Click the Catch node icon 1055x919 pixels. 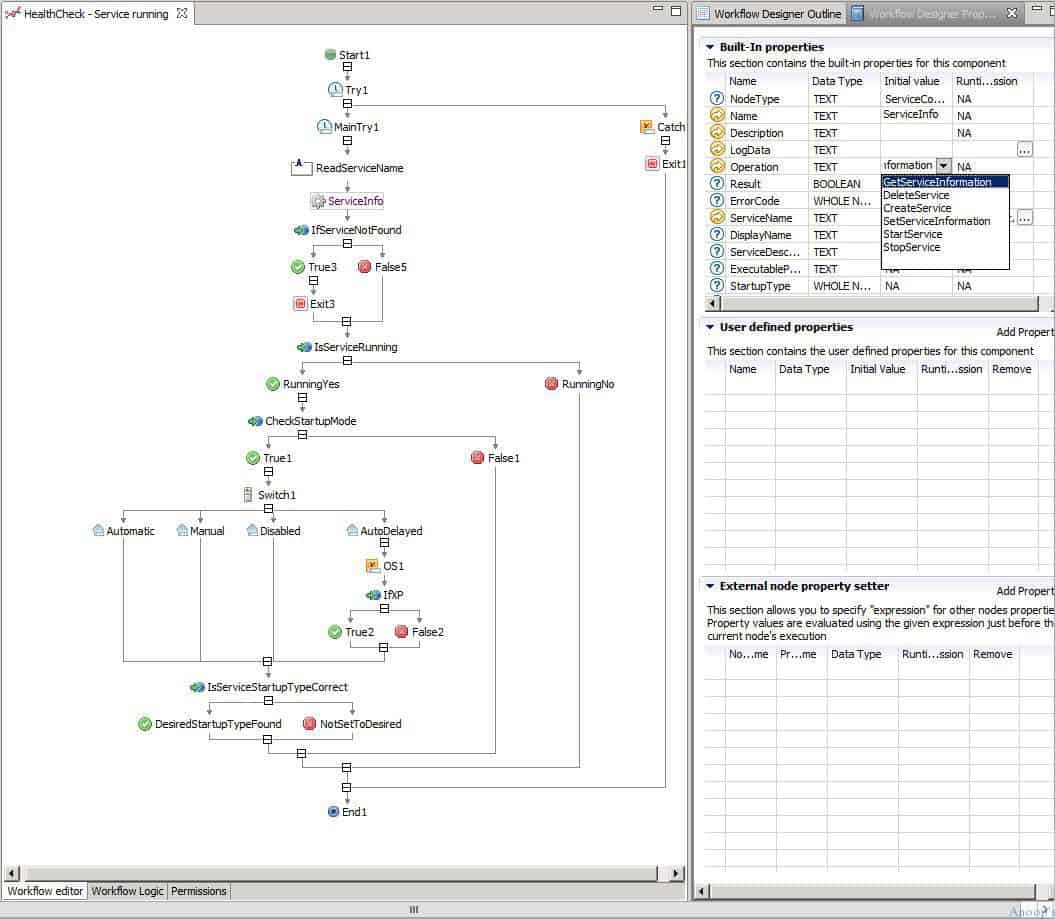coord(647,126)
